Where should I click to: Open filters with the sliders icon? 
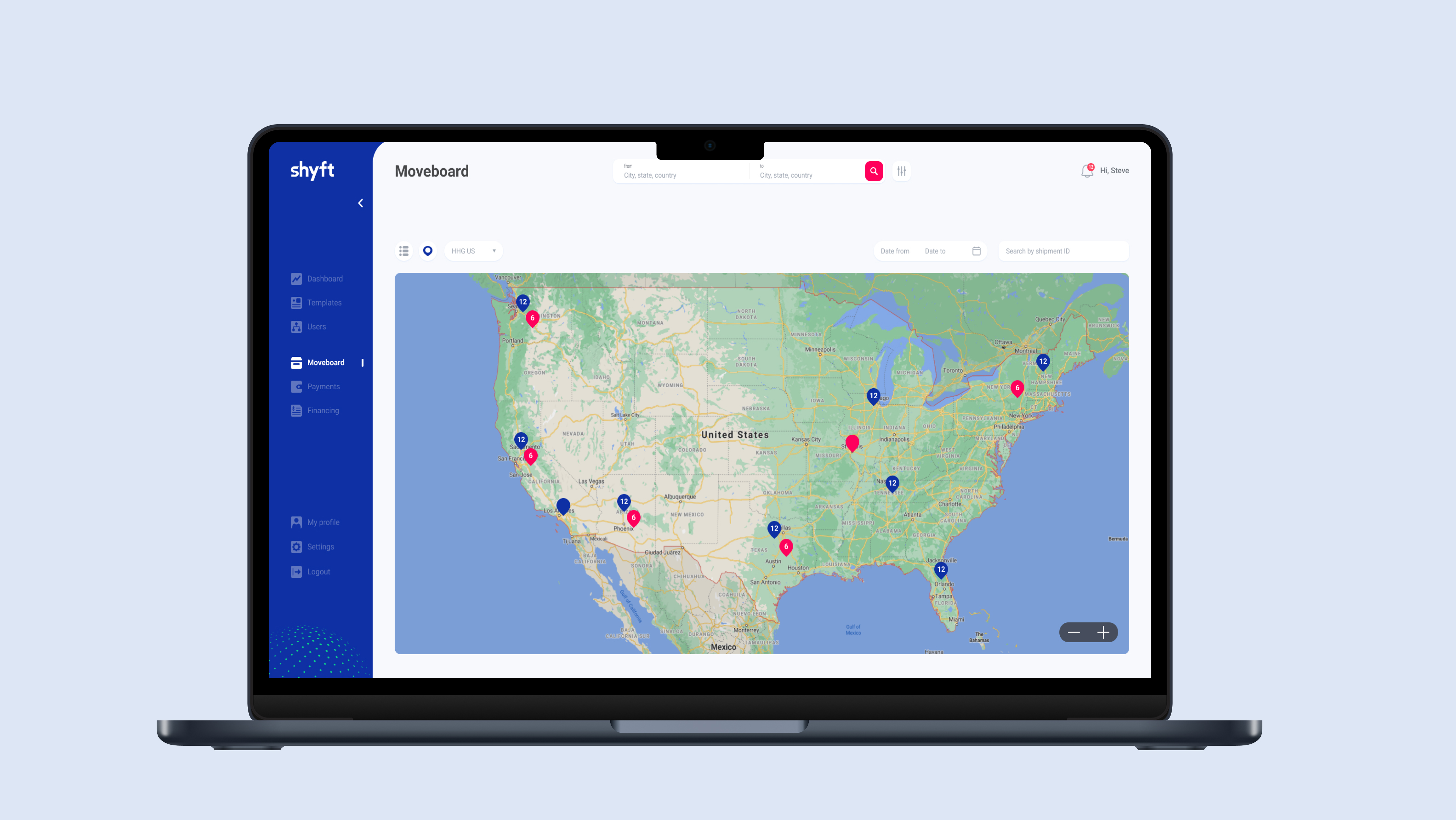(x=901, y=171)
